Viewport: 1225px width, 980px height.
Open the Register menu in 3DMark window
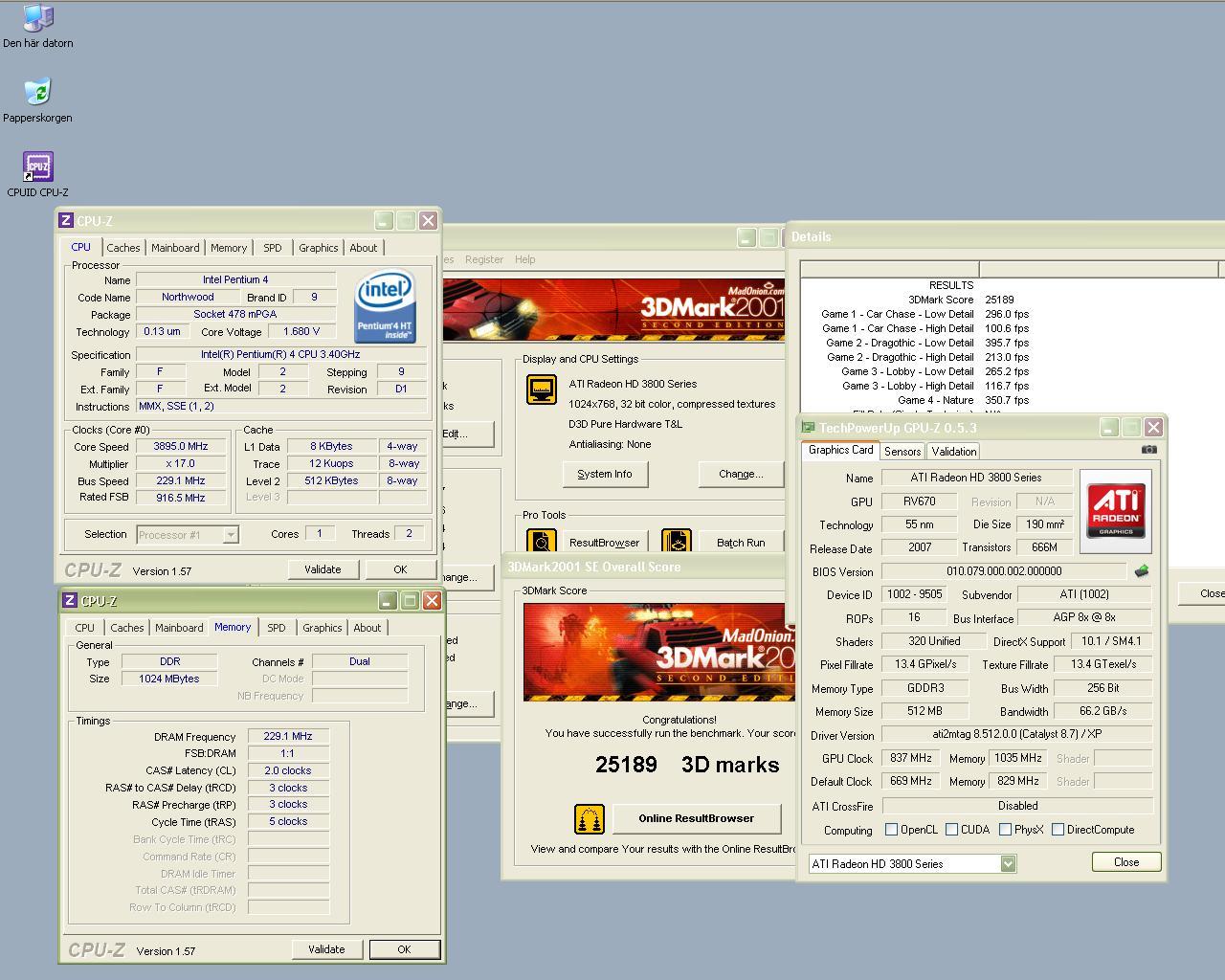click(484, 259)
